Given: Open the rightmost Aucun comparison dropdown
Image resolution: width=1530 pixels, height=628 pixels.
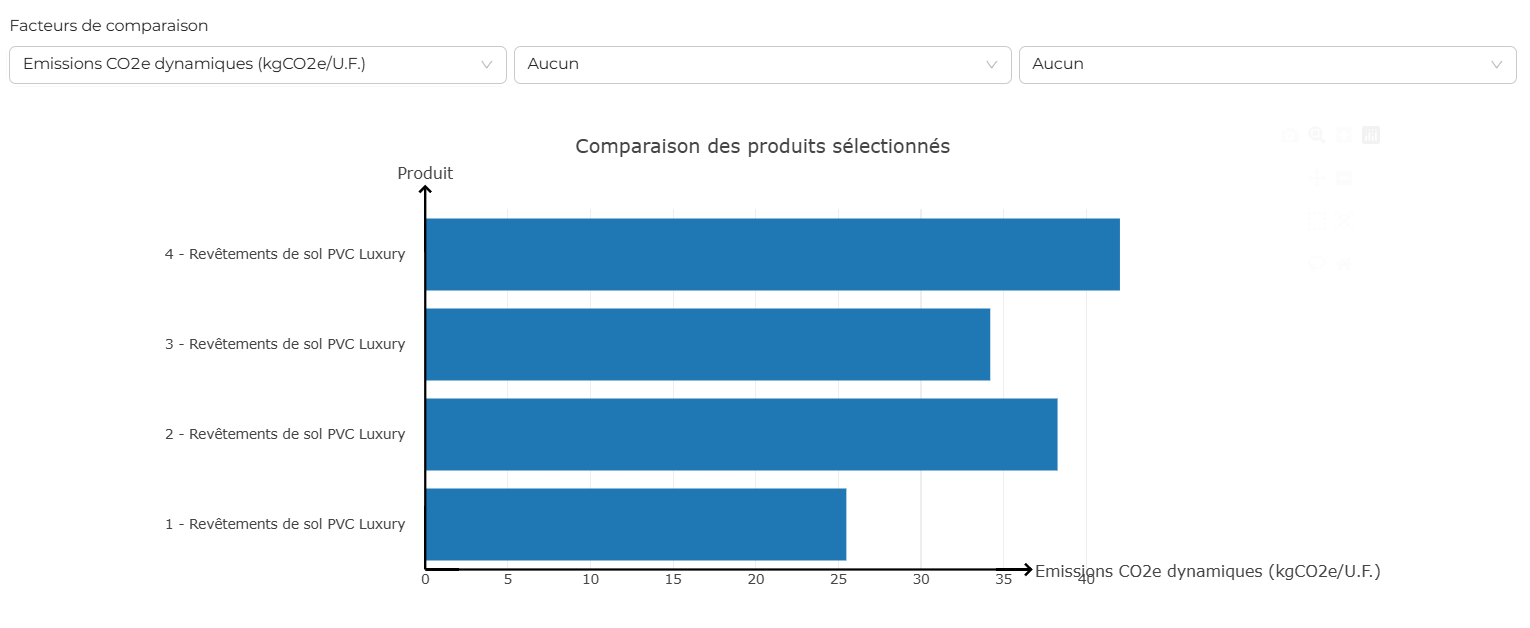Looking at the screenshot, I should click(x=1267, y=64).
